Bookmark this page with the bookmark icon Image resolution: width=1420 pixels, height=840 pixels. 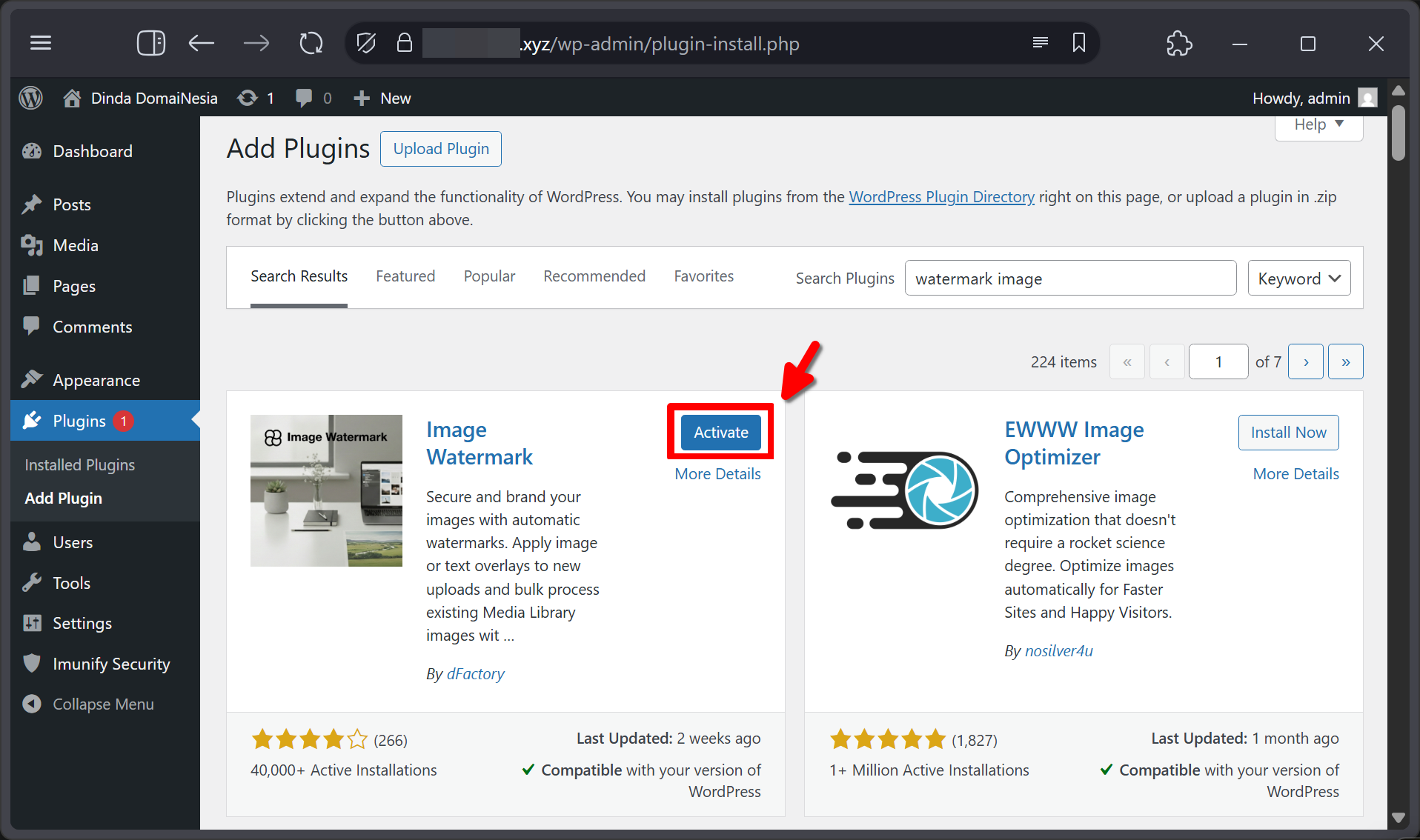(x=1079, y=43)
